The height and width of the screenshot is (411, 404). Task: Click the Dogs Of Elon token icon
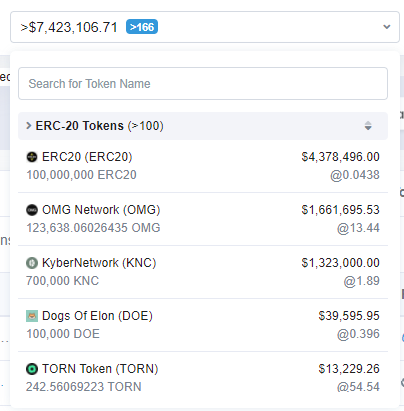[32, 316]
